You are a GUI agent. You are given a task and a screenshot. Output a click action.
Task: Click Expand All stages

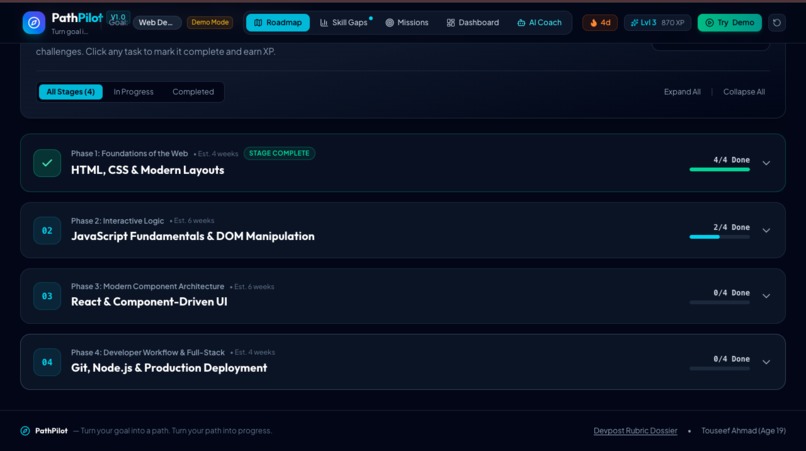(682, 92)
